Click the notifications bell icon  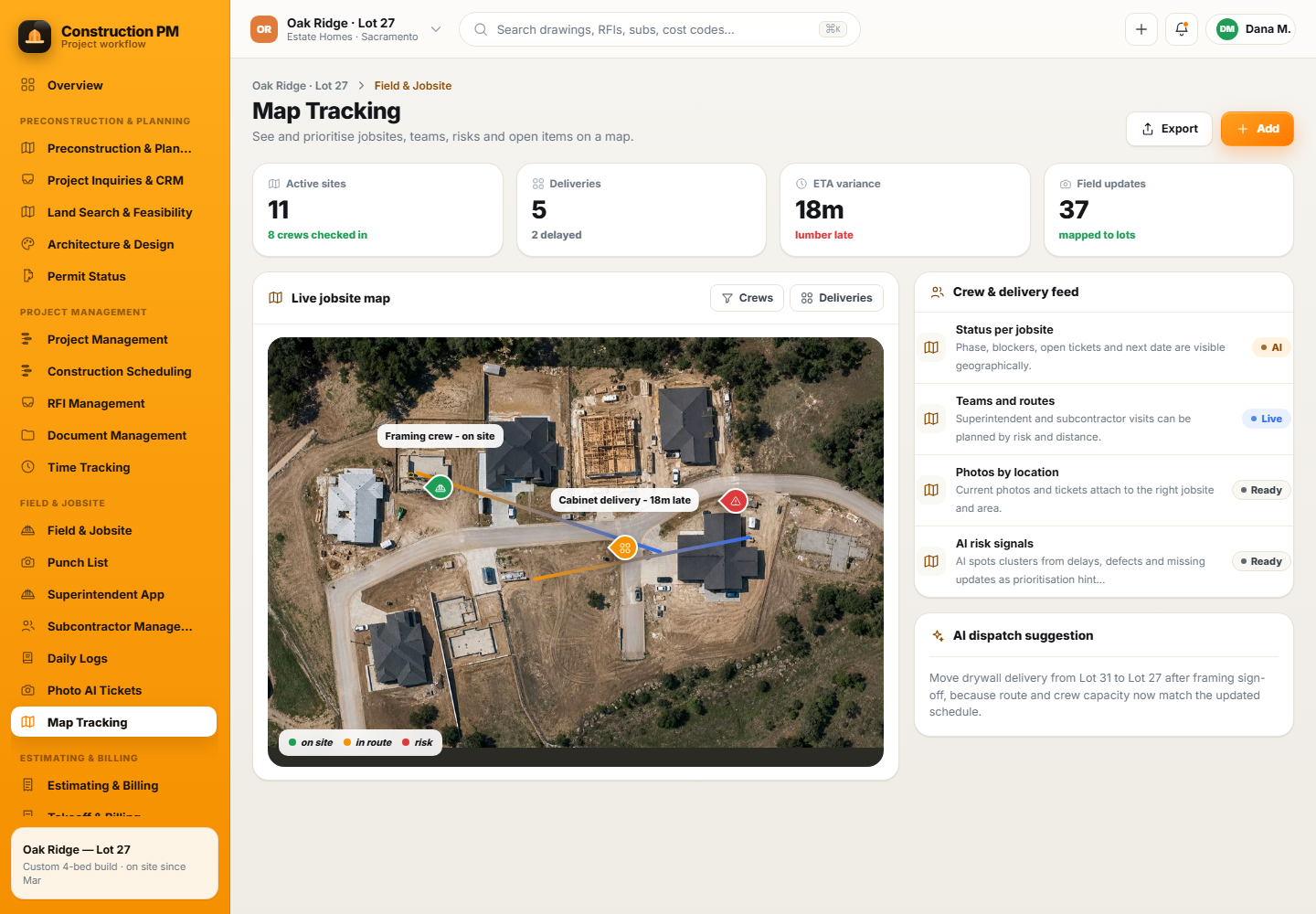coord(1182,29)
